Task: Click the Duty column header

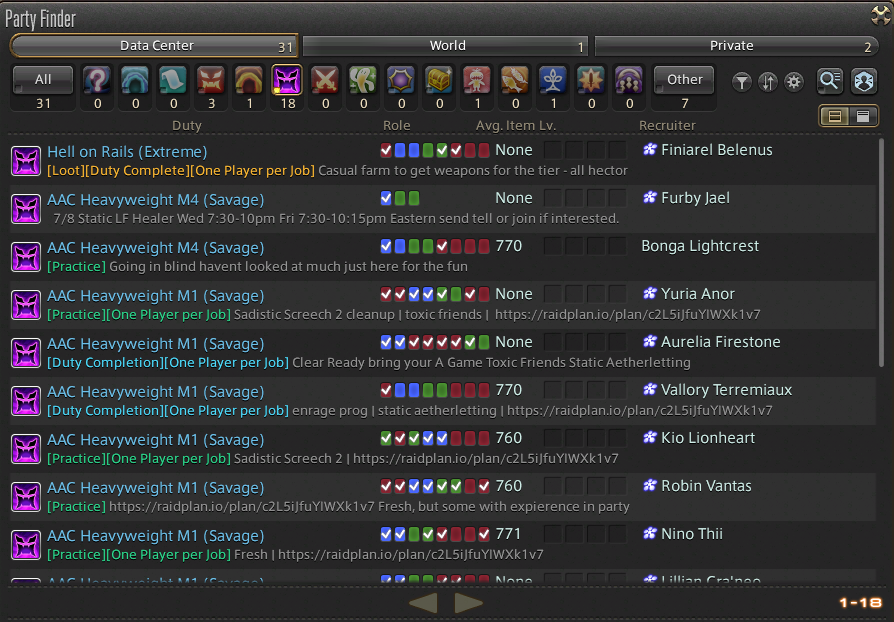Action: tap(186, 125)
